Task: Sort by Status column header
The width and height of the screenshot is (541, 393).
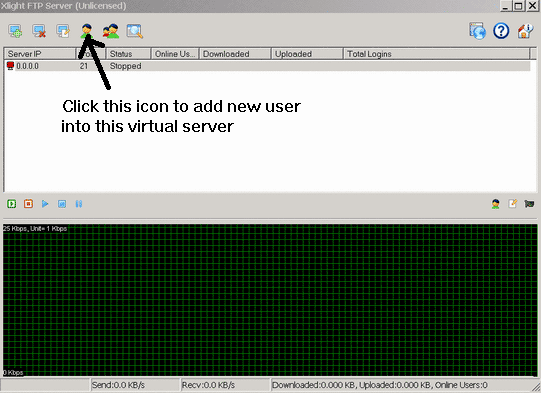Action: tap(128, 54)
